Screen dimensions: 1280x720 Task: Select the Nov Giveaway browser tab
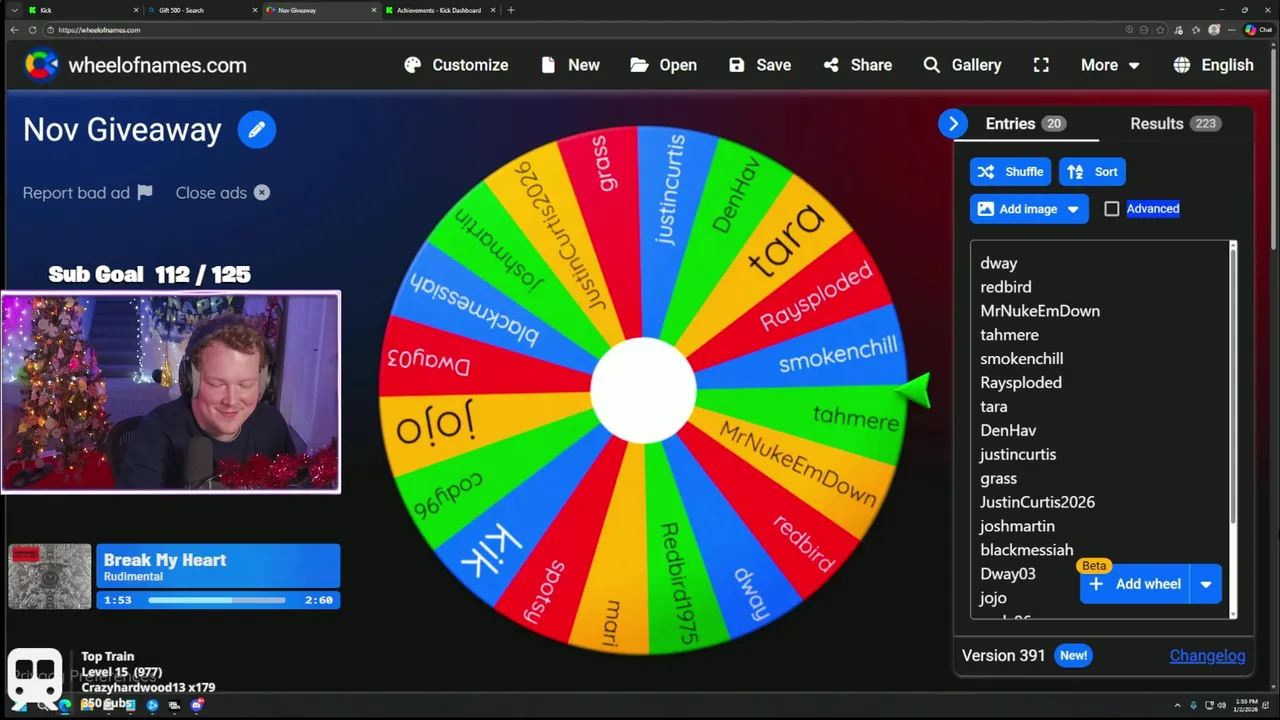320,10
